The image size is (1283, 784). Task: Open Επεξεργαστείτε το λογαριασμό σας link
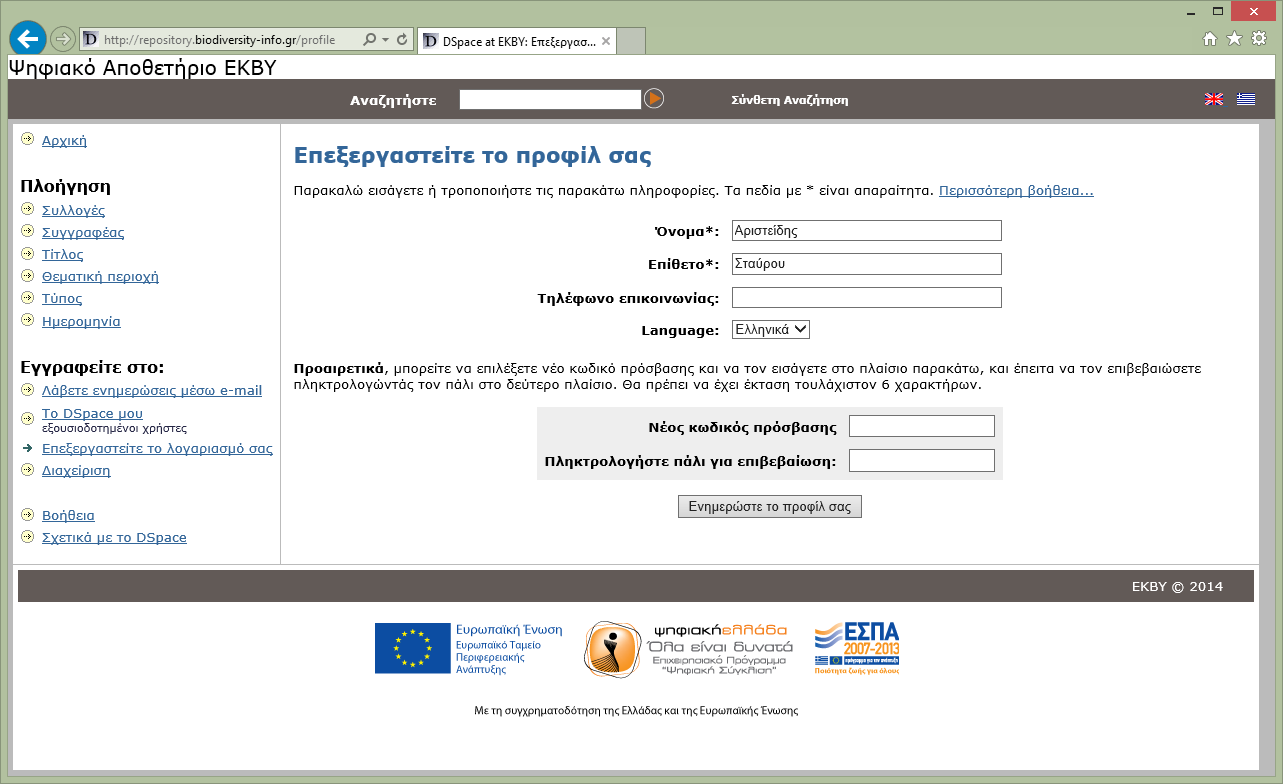click(157, 448)
